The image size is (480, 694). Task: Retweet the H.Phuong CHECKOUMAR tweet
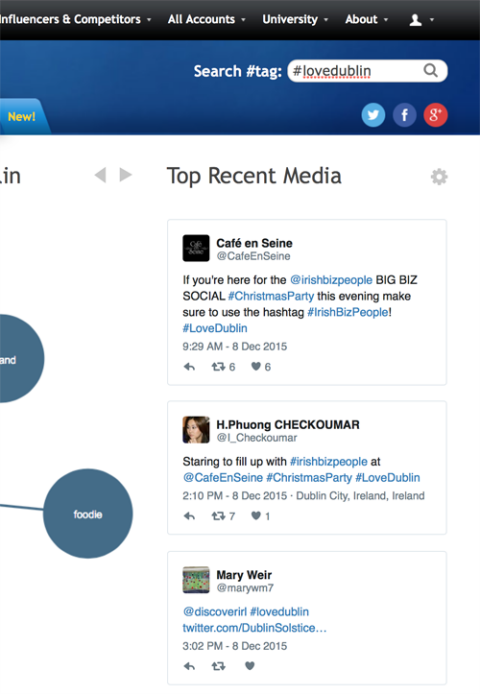(x=218, y=516)
